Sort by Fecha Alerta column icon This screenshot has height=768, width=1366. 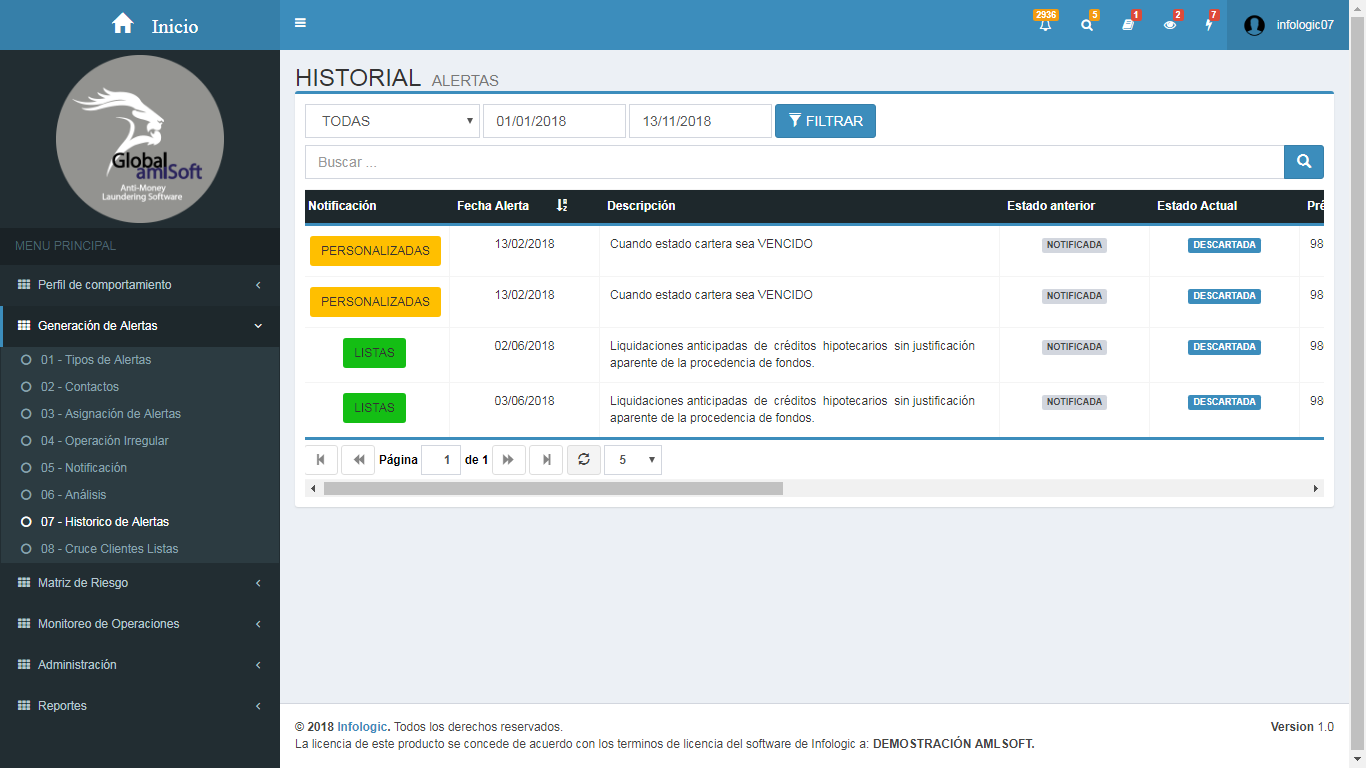tap(562, 206)
